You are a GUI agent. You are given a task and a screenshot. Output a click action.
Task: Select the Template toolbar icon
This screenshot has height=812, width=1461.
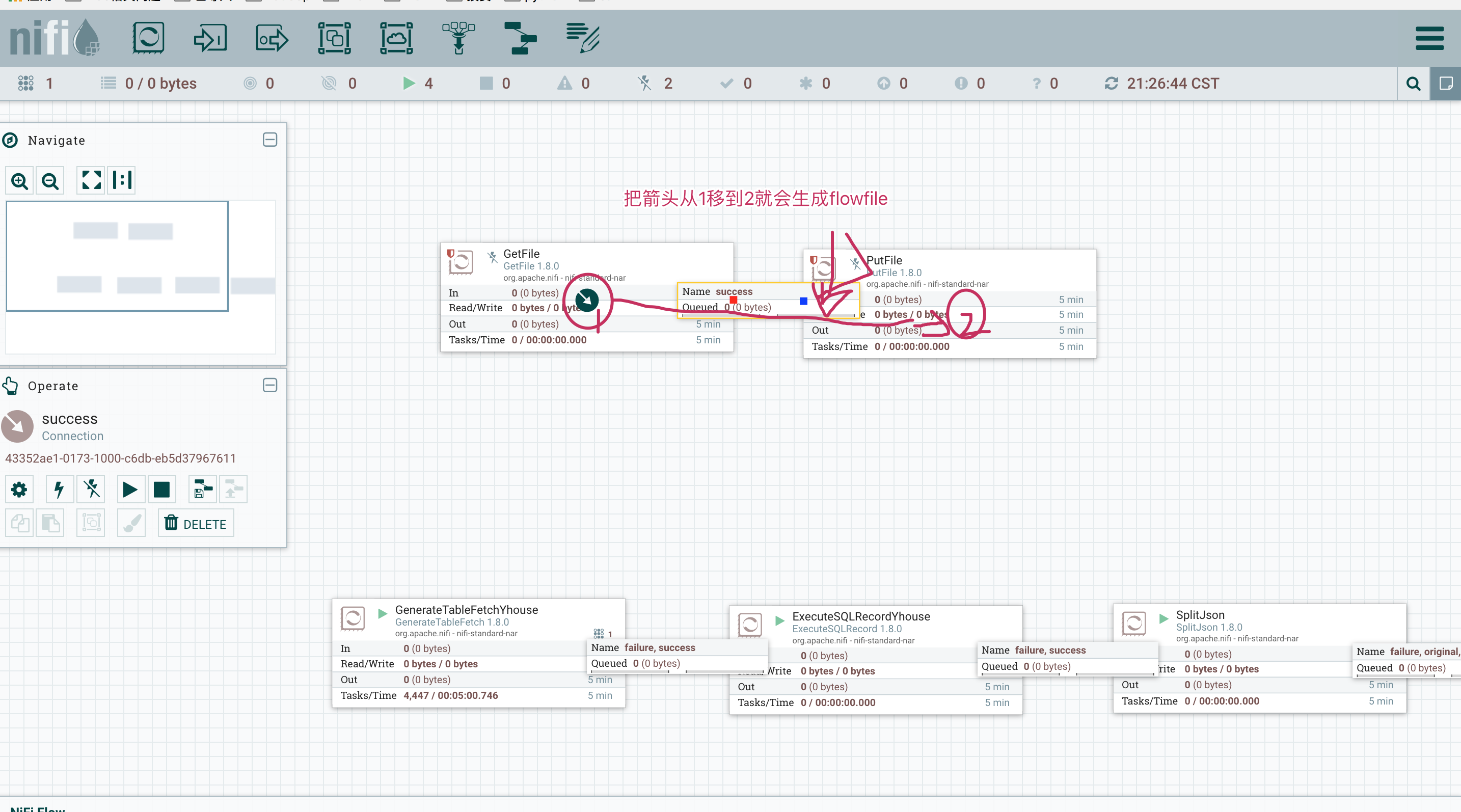click(x=520, y=38)
